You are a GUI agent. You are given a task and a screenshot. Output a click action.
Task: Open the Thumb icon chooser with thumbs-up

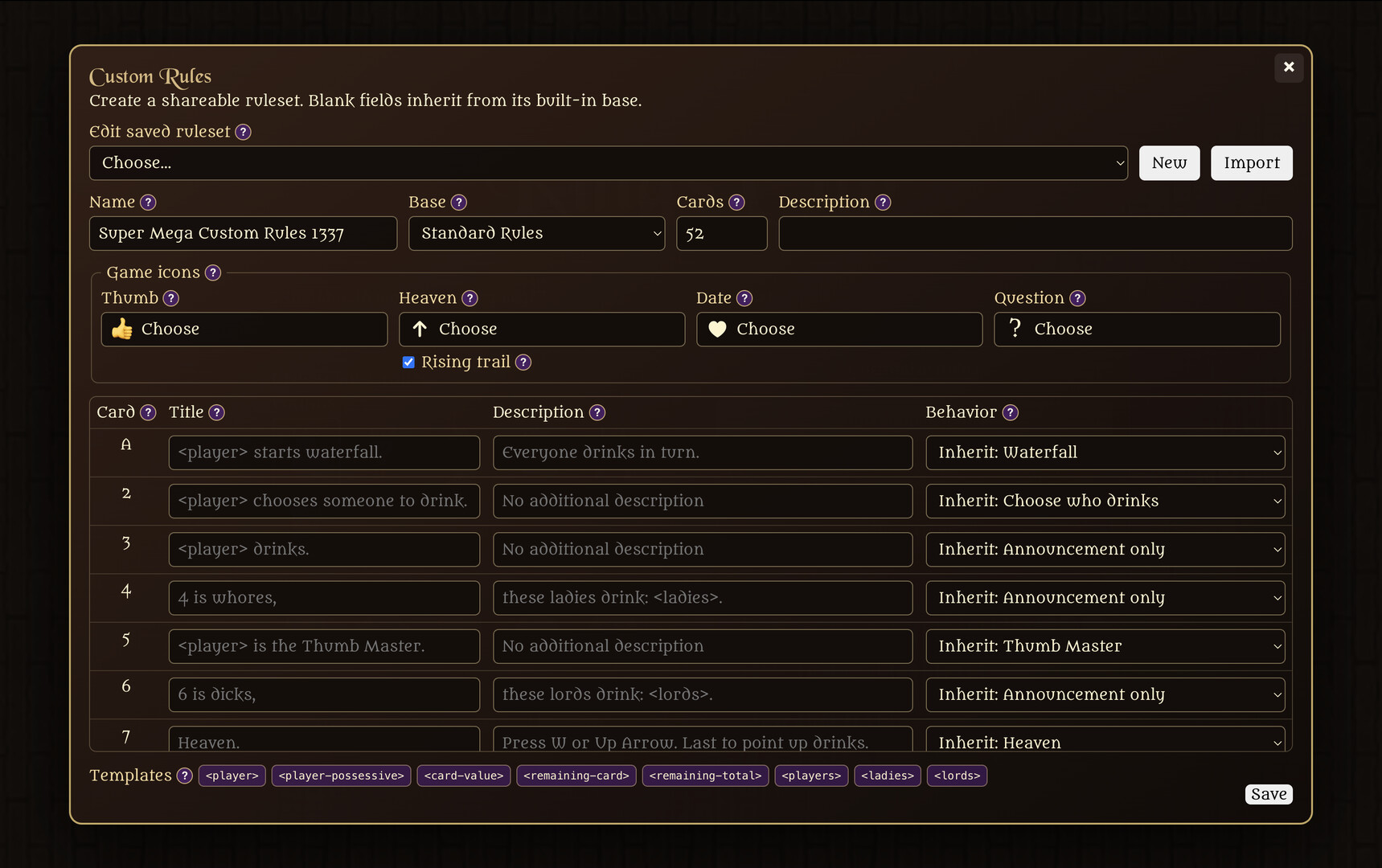point(244,330)
